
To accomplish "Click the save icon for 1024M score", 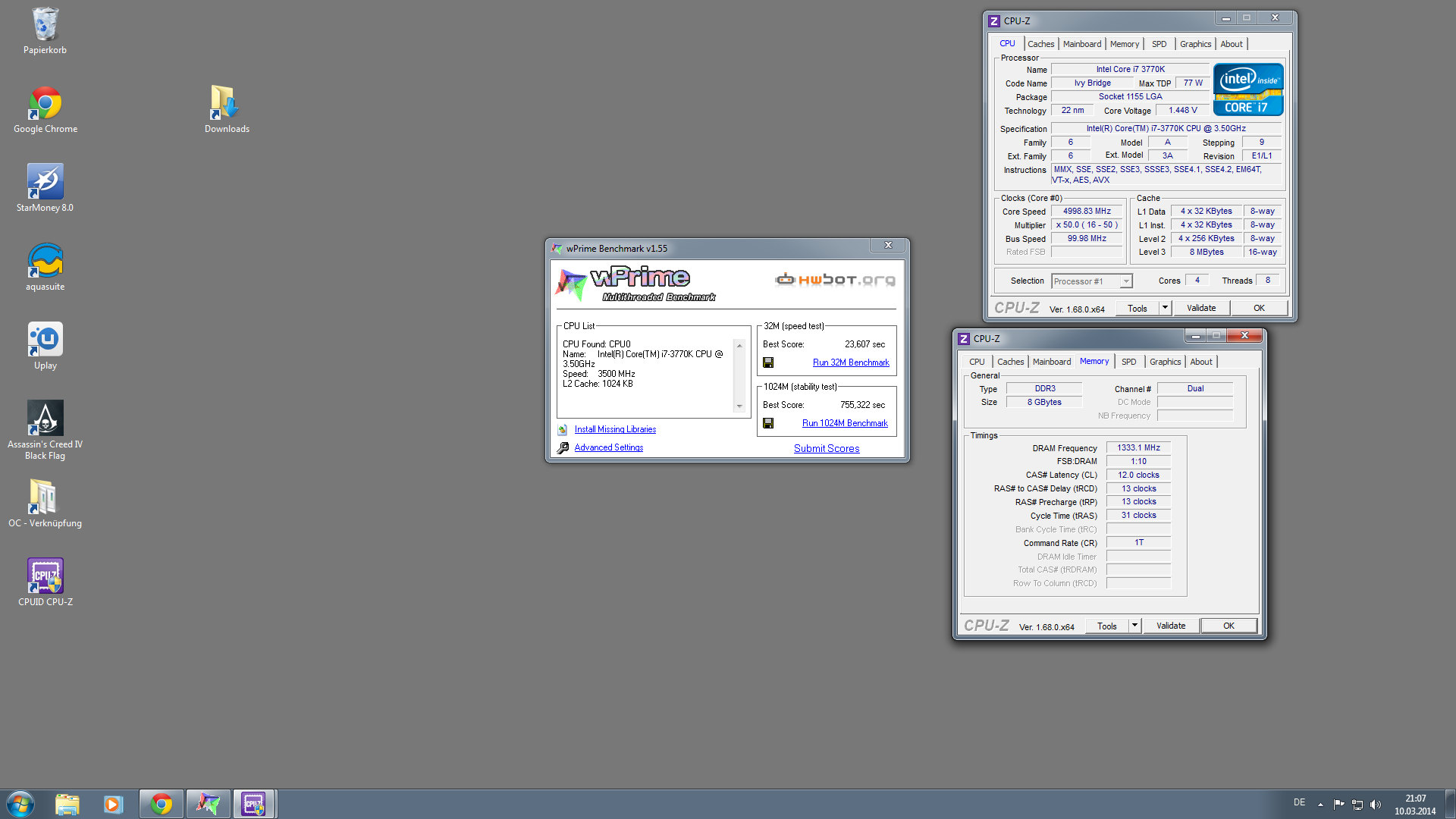I will [768, 423].
